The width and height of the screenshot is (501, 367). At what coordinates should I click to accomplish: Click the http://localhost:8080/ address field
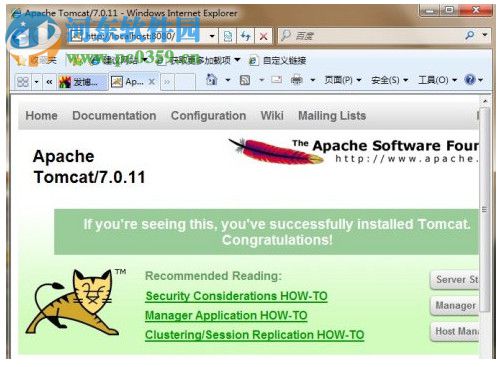[x=137, y=36]
